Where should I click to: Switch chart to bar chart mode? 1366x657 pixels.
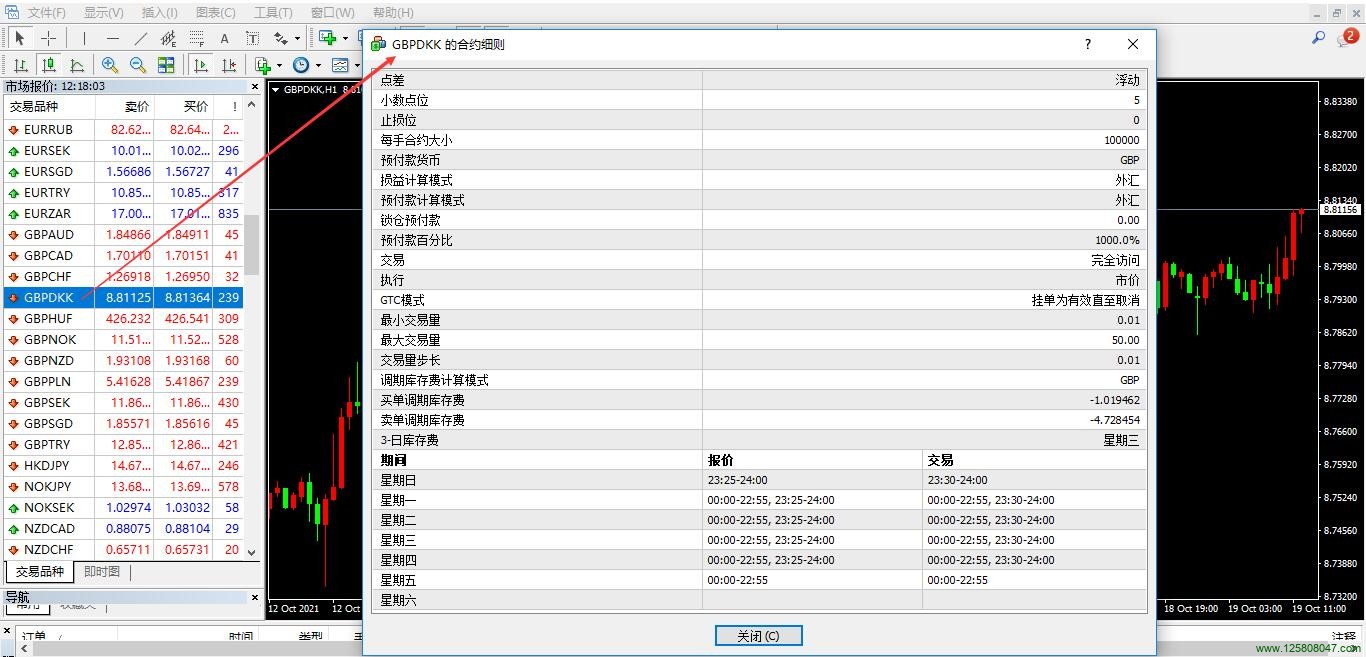(19, 65)
